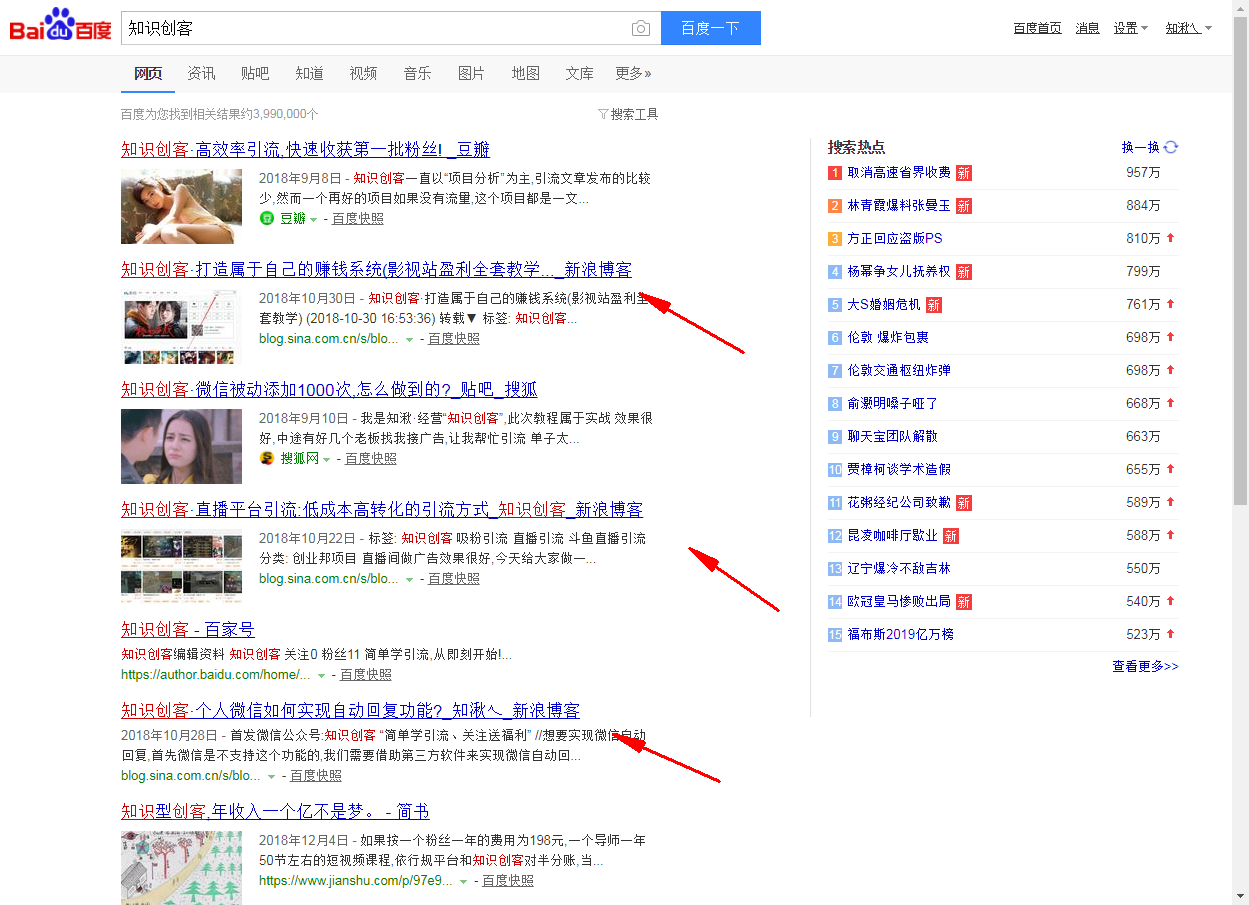Open hot search 辽宁爆冷不敌吉林
The image size is (1249, 905).
(899, 569)
